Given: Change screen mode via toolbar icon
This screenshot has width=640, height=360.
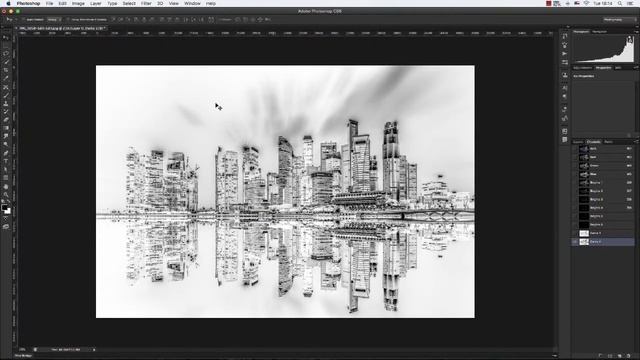Looking at the screenshot, I should click(x=6, y=227).
